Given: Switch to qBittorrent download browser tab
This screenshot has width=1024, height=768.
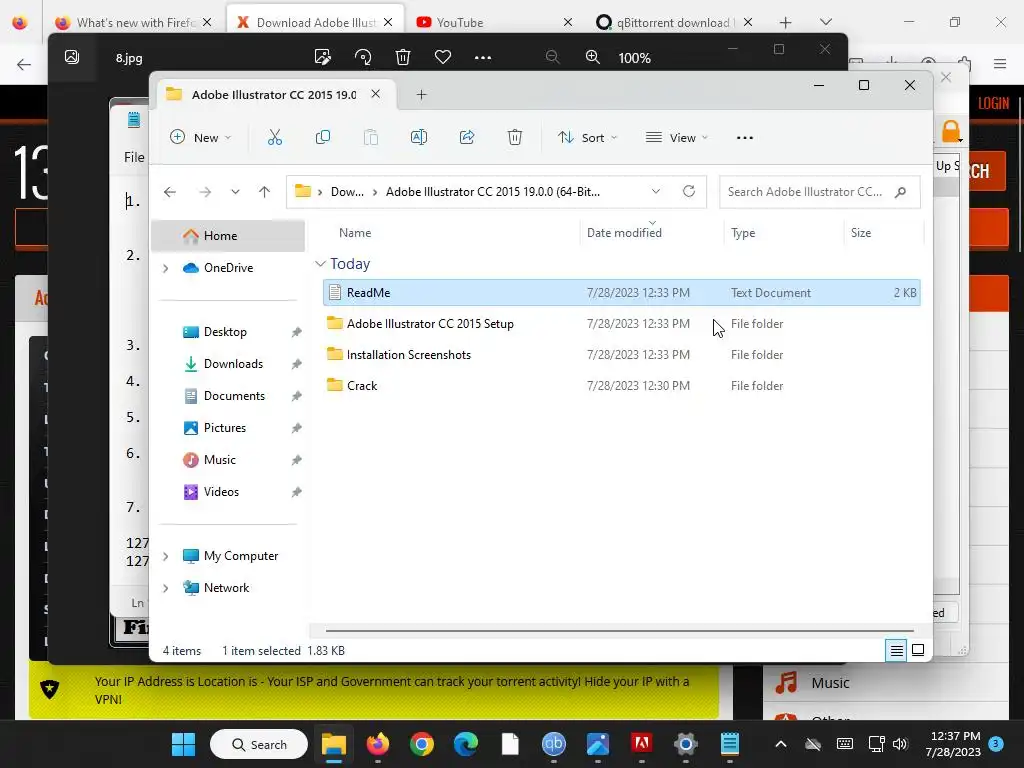Looking at the screenshot, I should click(675, 22).
